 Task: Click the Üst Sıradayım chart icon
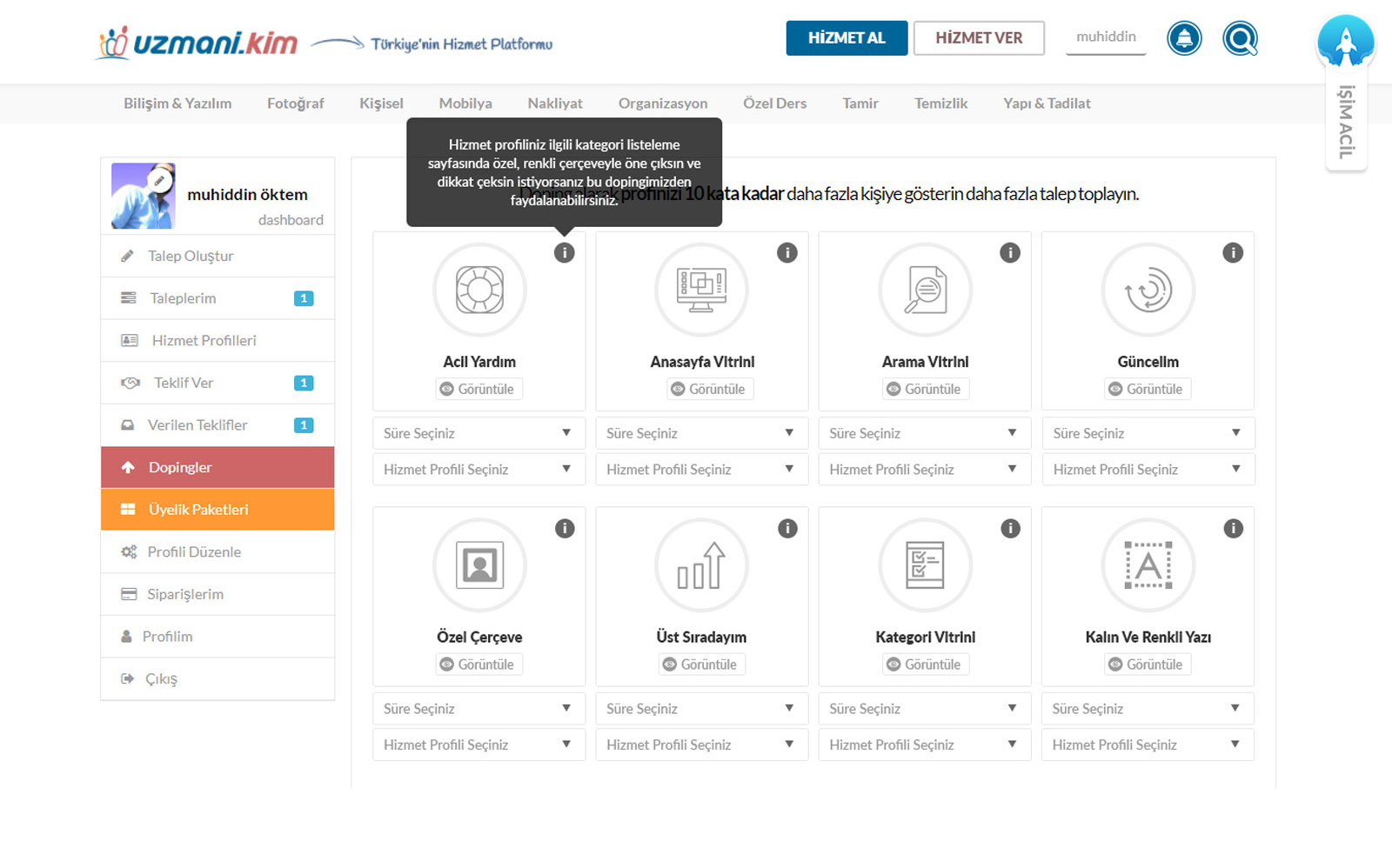[701, 565]
